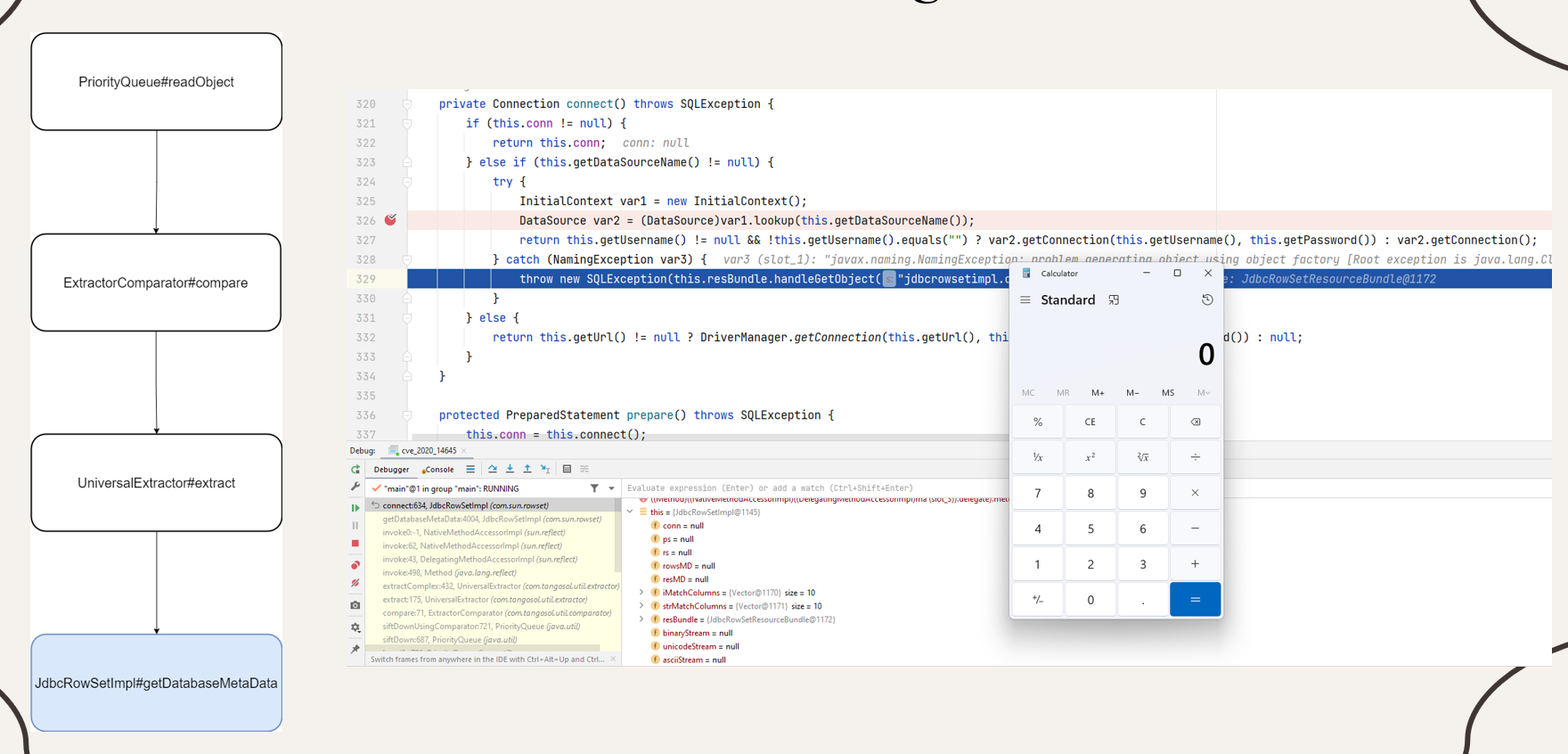Collapse the connect() method fold at line 320

point(407,104)
